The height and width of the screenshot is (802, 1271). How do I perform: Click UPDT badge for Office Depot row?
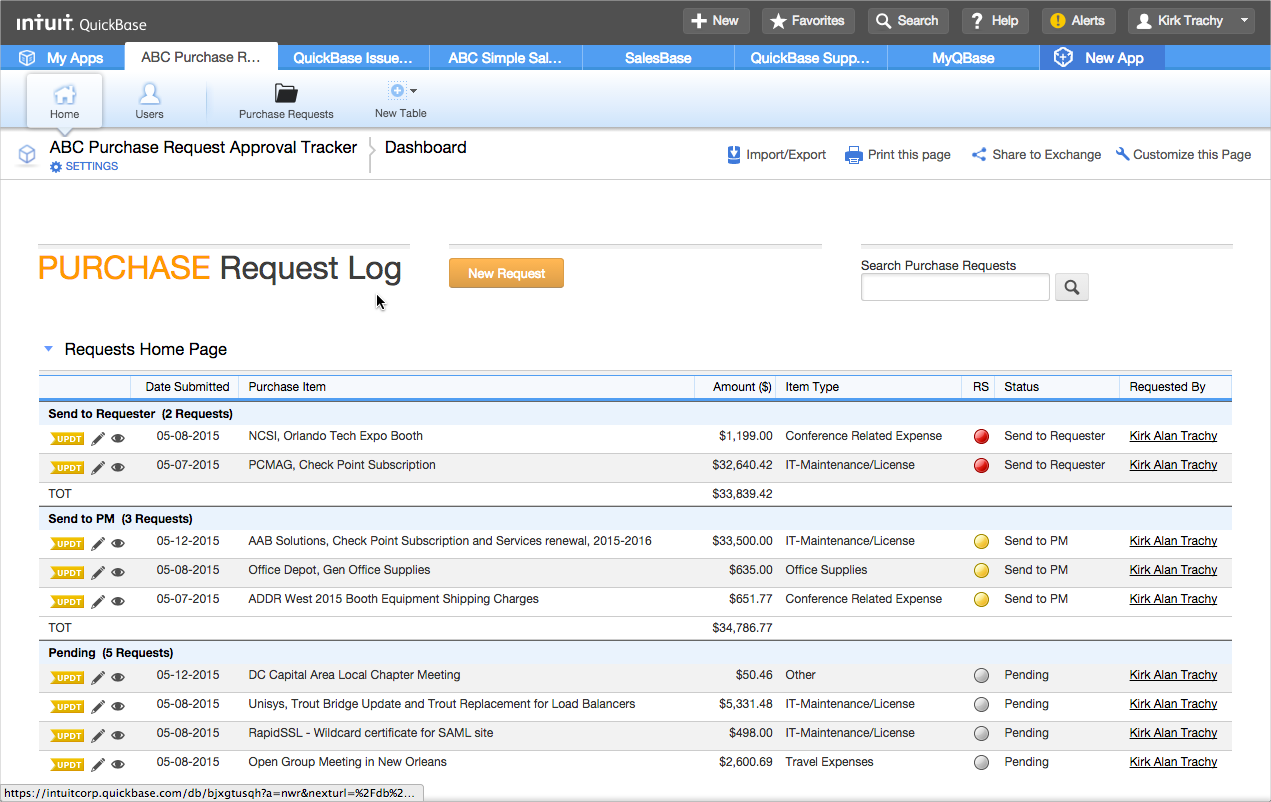tap(67, 572)
